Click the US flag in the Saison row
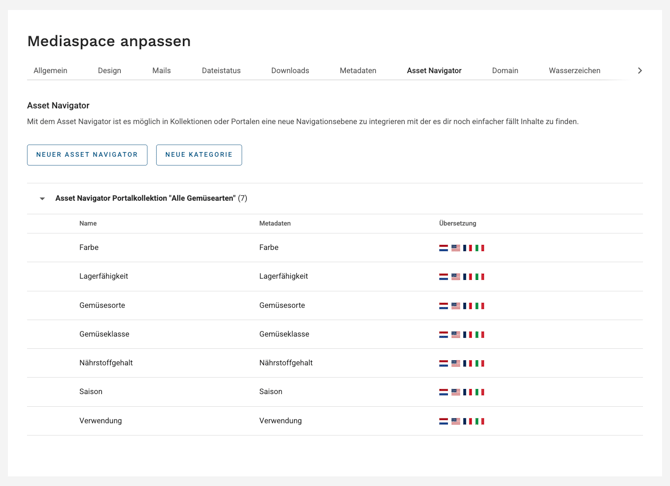This screenshot has height=486, width=670. coord(456,393)
